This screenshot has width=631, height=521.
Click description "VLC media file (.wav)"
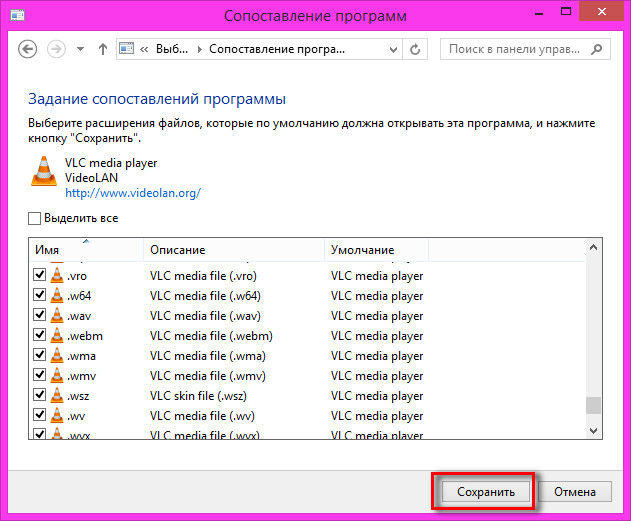tap(205, 316)
